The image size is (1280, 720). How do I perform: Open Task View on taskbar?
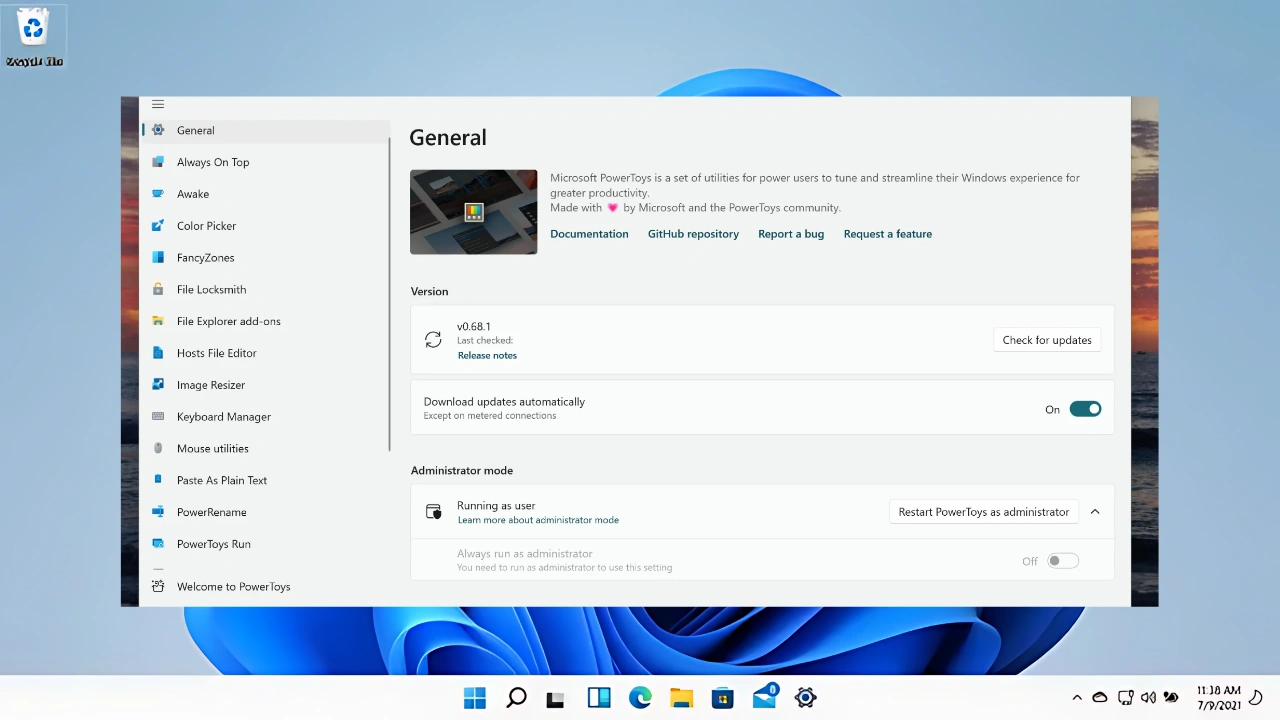coord(556,698)
